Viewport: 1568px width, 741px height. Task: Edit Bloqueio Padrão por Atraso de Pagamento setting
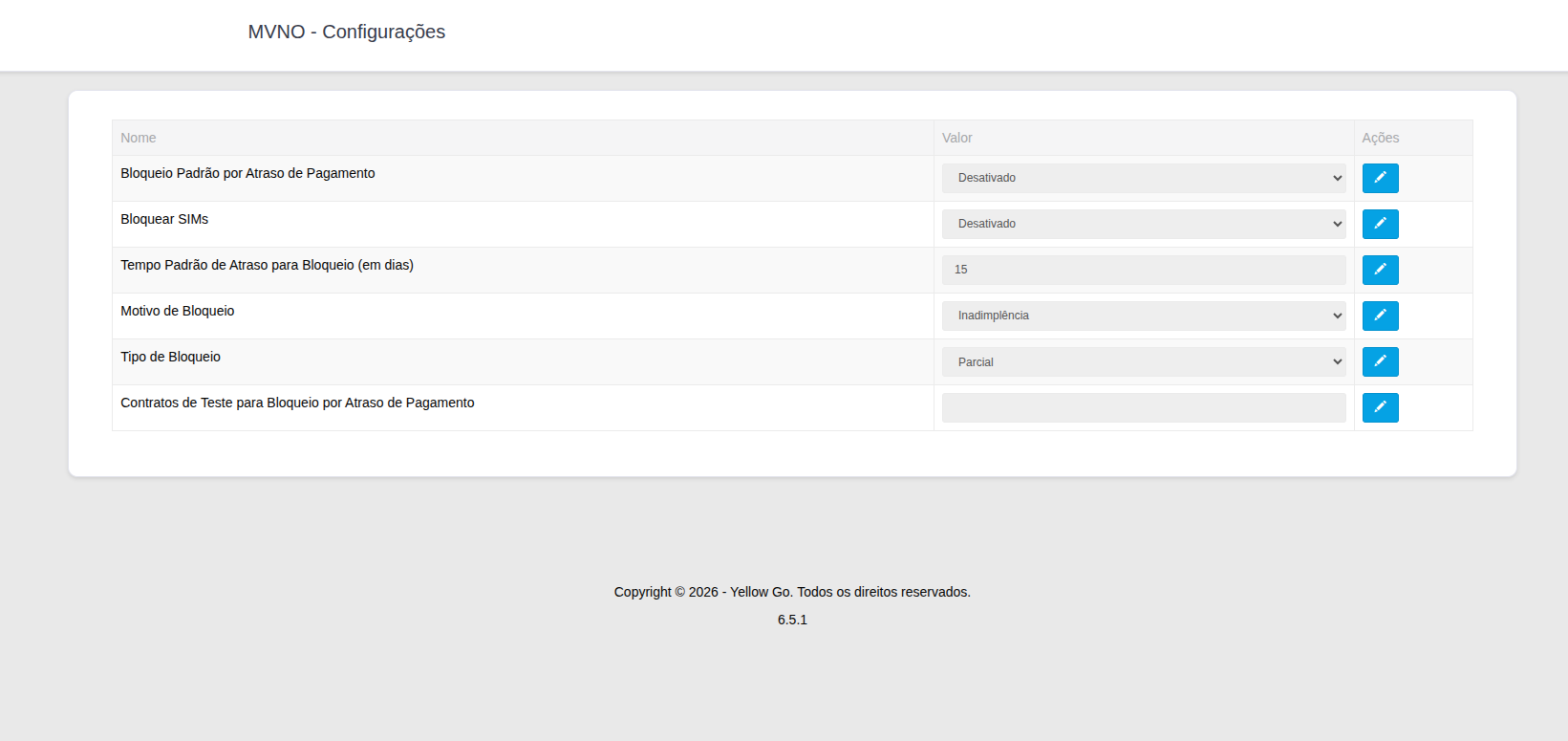click(x=1380, y=178)
